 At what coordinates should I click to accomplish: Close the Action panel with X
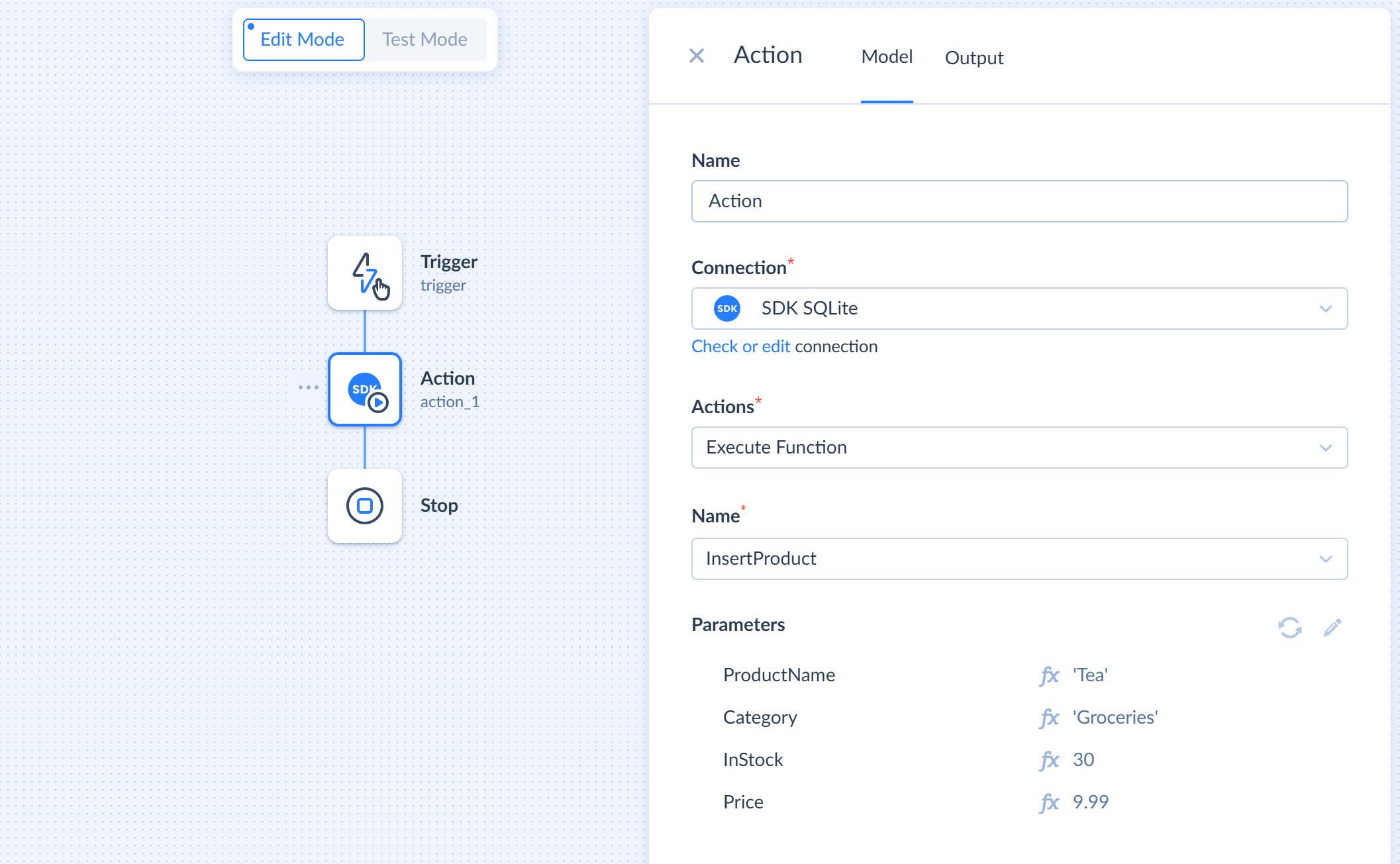697,56
